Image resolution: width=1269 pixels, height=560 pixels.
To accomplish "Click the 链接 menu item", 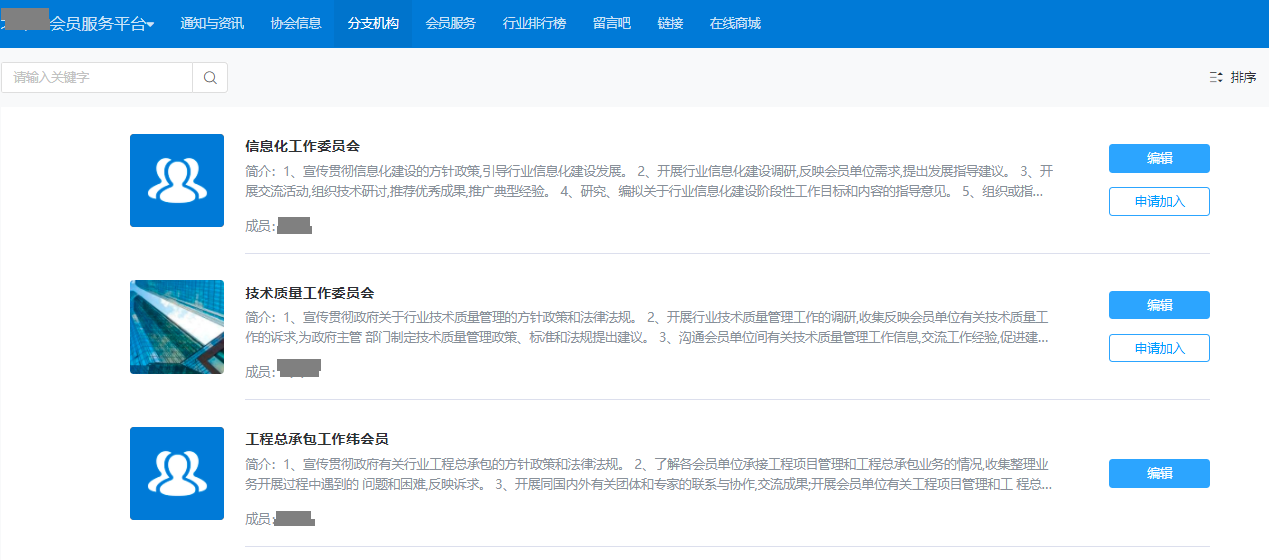I will click(670, 24).
